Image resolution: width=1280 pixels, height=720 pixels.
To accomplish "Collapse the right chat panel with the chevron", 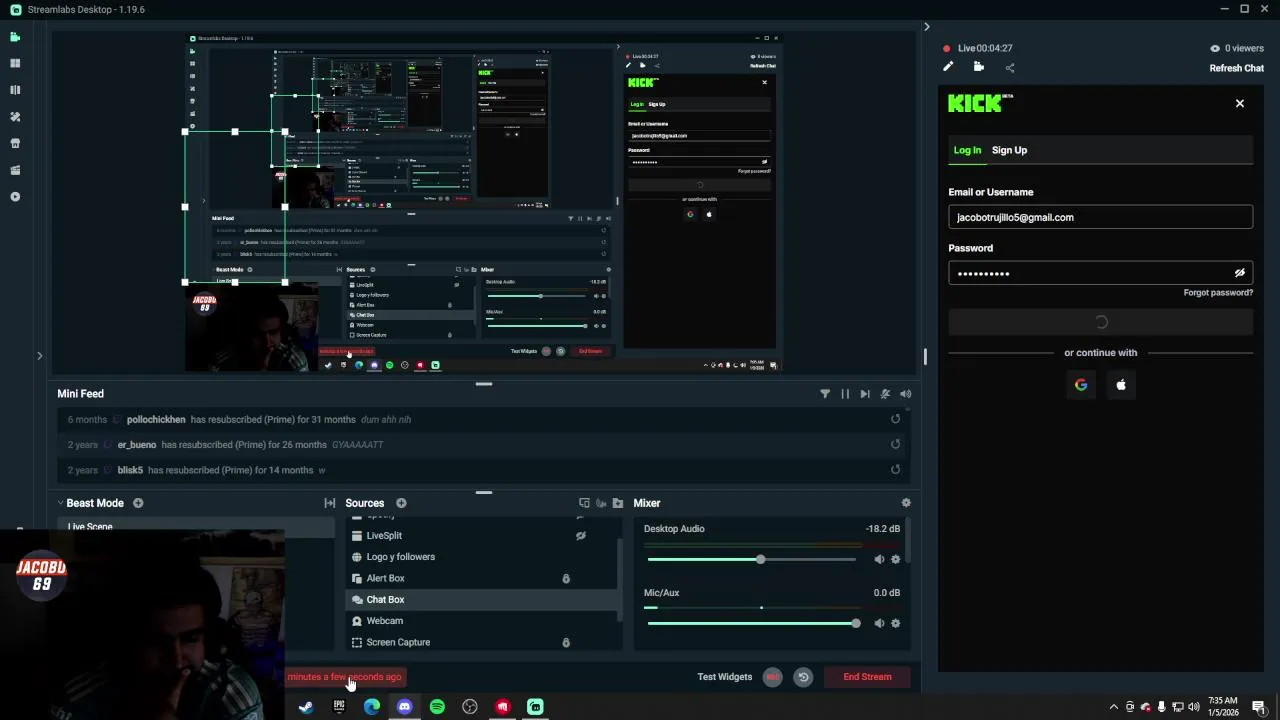I will click(x=926, y=27).
